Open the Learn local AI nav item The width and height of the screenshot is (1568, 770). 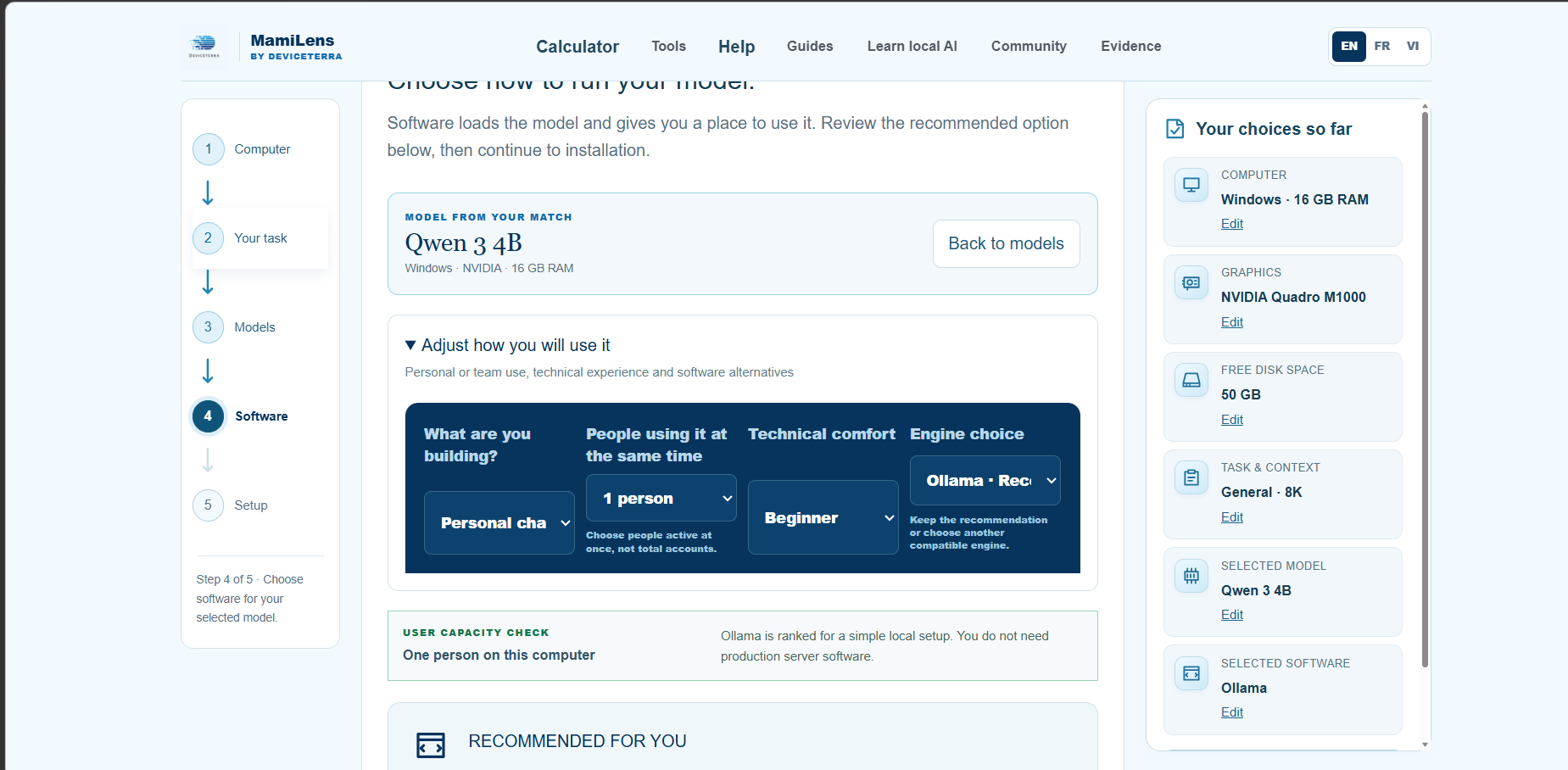click(912, 46)
